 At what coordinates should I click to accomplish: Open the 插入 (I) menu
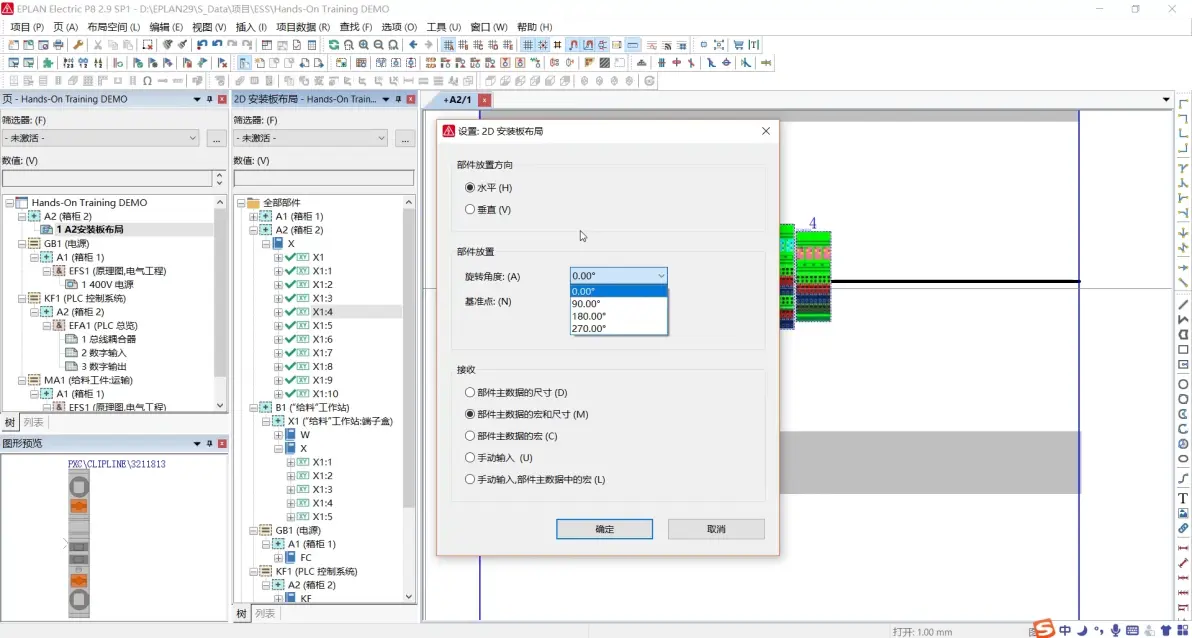pyautogui.click(x=251, y=27)
